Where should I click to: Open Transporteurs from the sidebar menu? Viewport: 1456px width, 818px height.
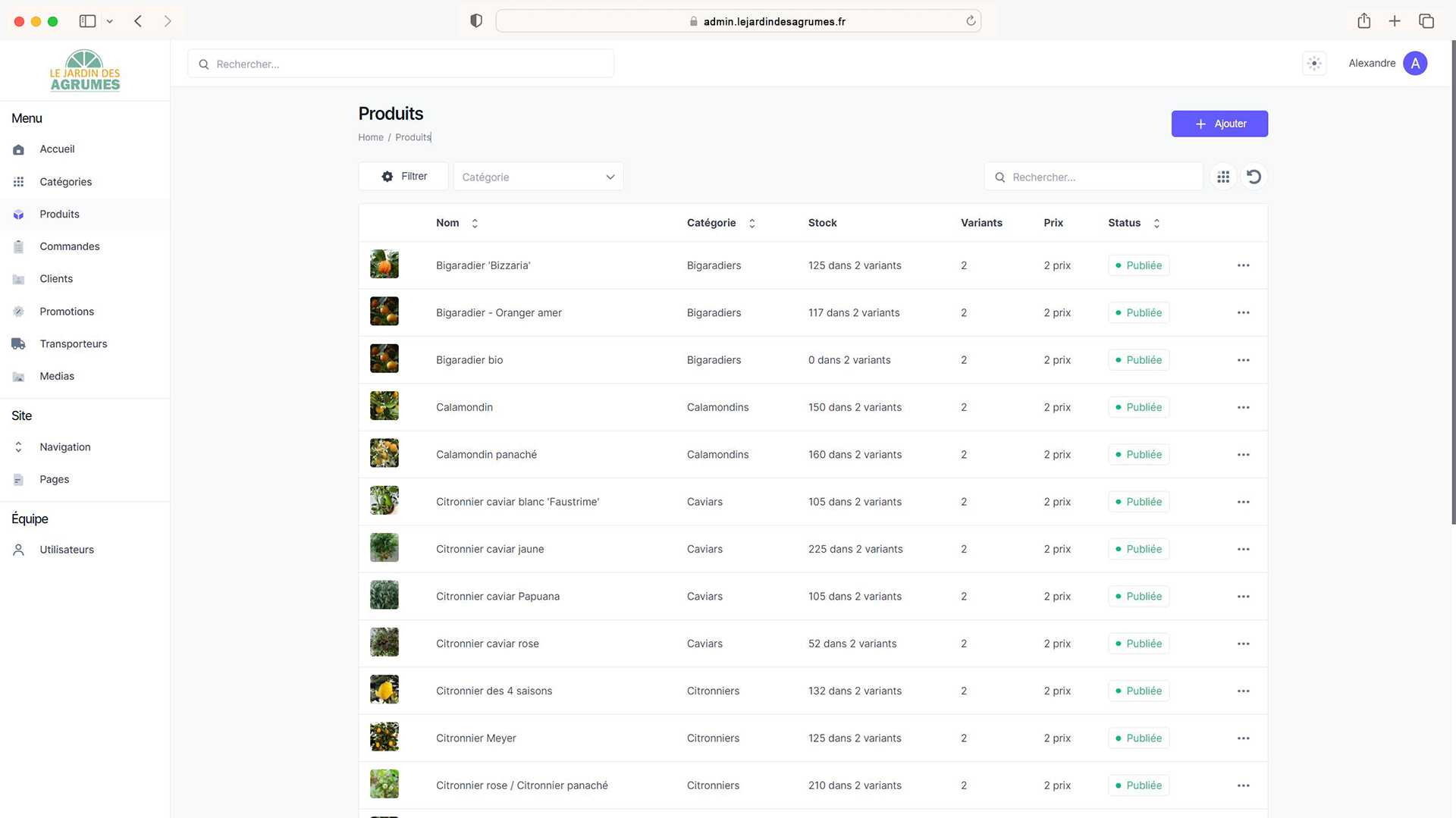coord(74,343)
